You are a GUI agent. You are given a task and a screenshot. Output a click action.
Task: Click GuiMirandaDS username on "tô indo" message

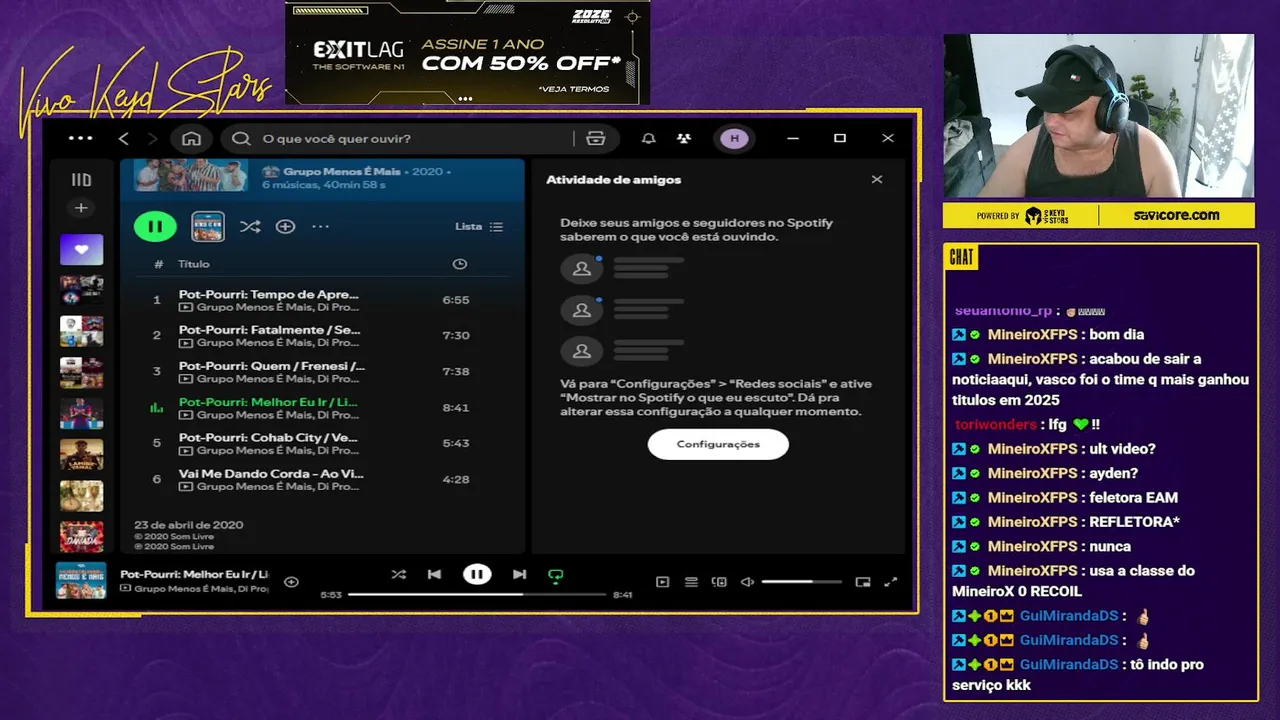point(1069,665)
